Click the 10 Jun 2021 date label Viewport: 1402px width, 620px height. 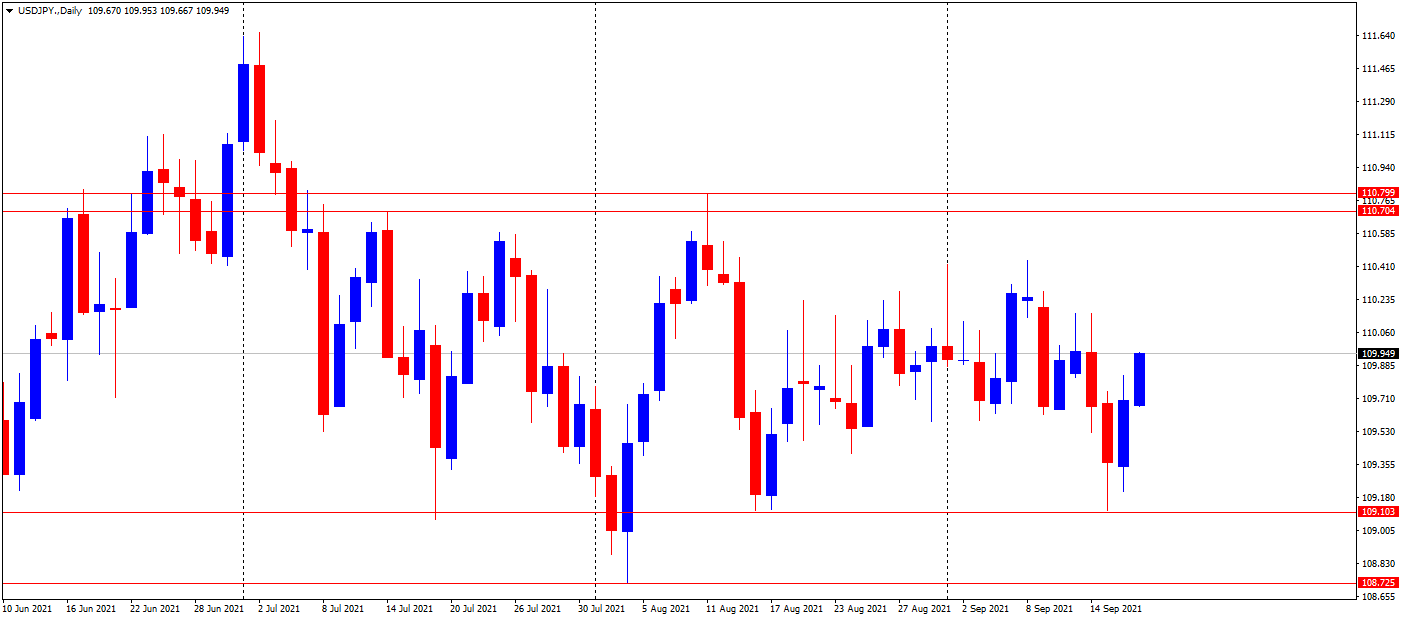[28, 608]
